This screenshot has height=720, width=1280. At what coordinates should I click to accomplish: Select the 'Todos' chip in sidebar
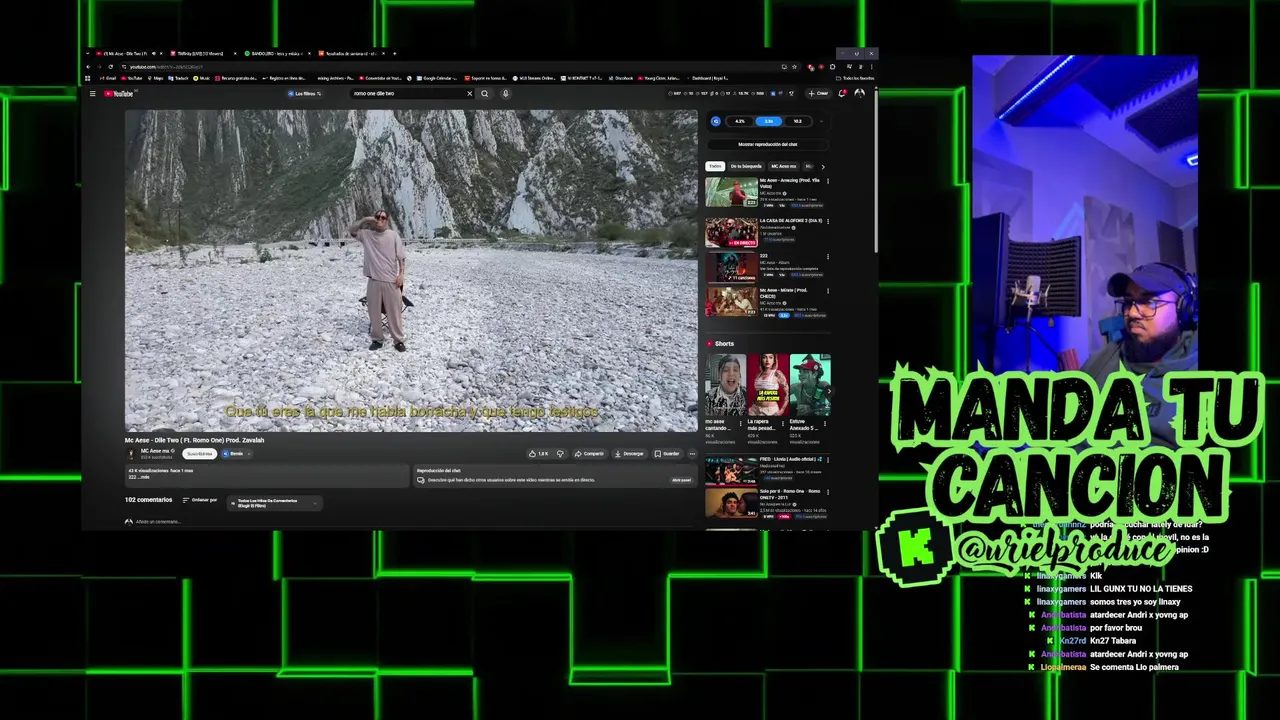coord(715,166)
